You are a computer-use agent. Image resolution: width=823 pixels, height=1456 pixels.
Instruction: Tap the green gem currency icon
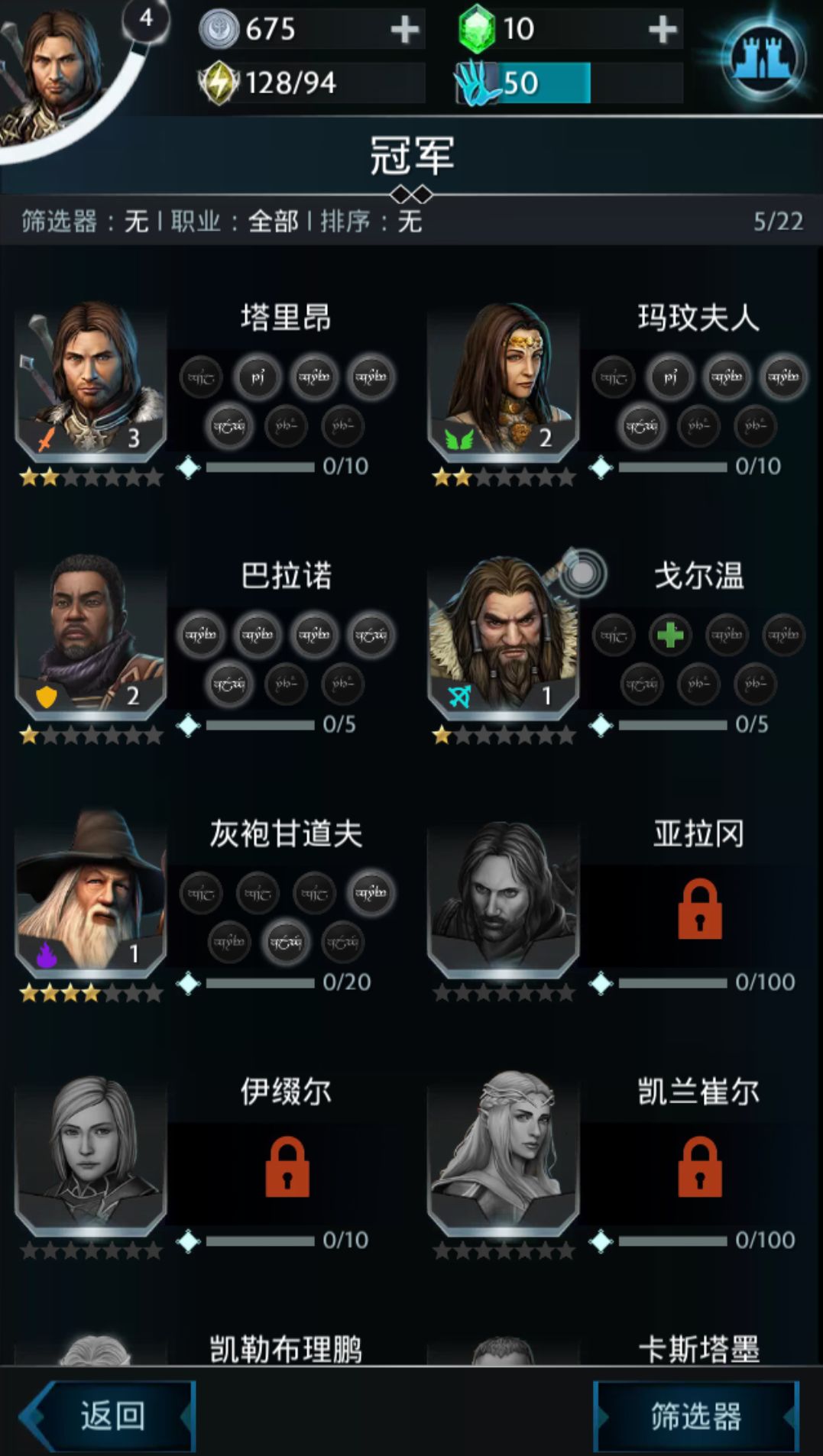(477, 29)
